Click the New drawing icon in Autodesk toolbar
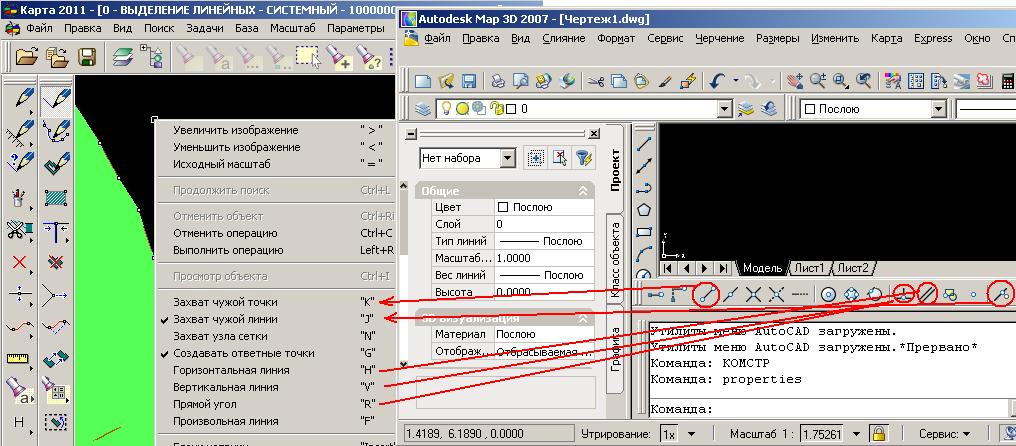The height and width of the screenshot is (446, 1016). click(423, 81)
